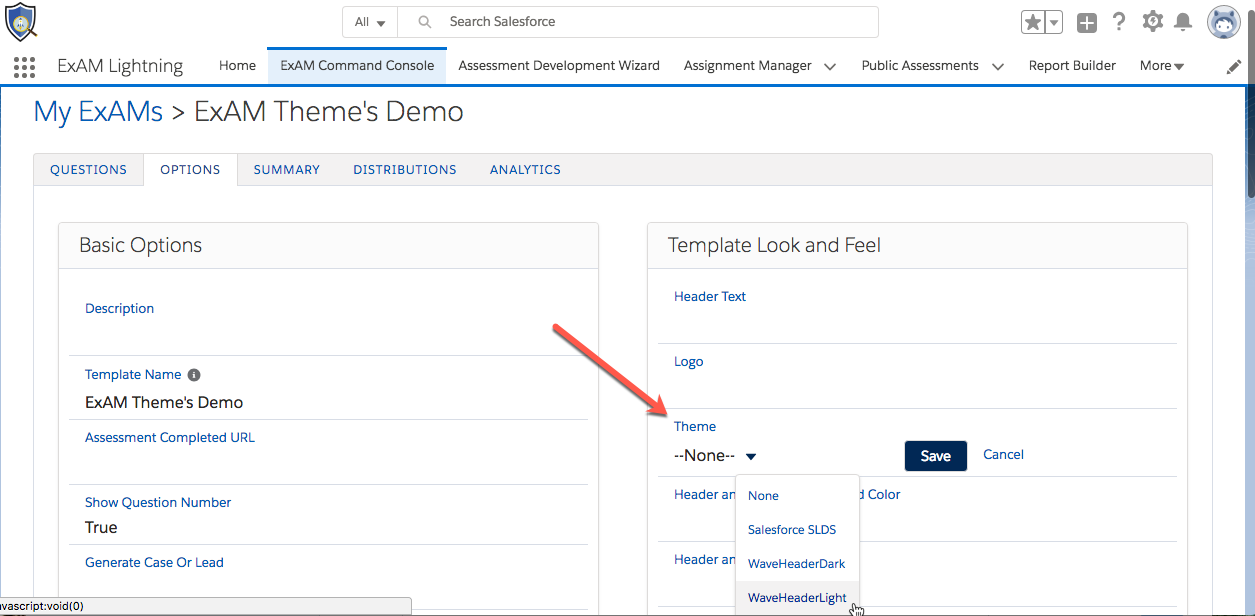This screenshot has height=616, width=1255.
Task: Open the App Launcher grid icon
Action: coord(25,67)
